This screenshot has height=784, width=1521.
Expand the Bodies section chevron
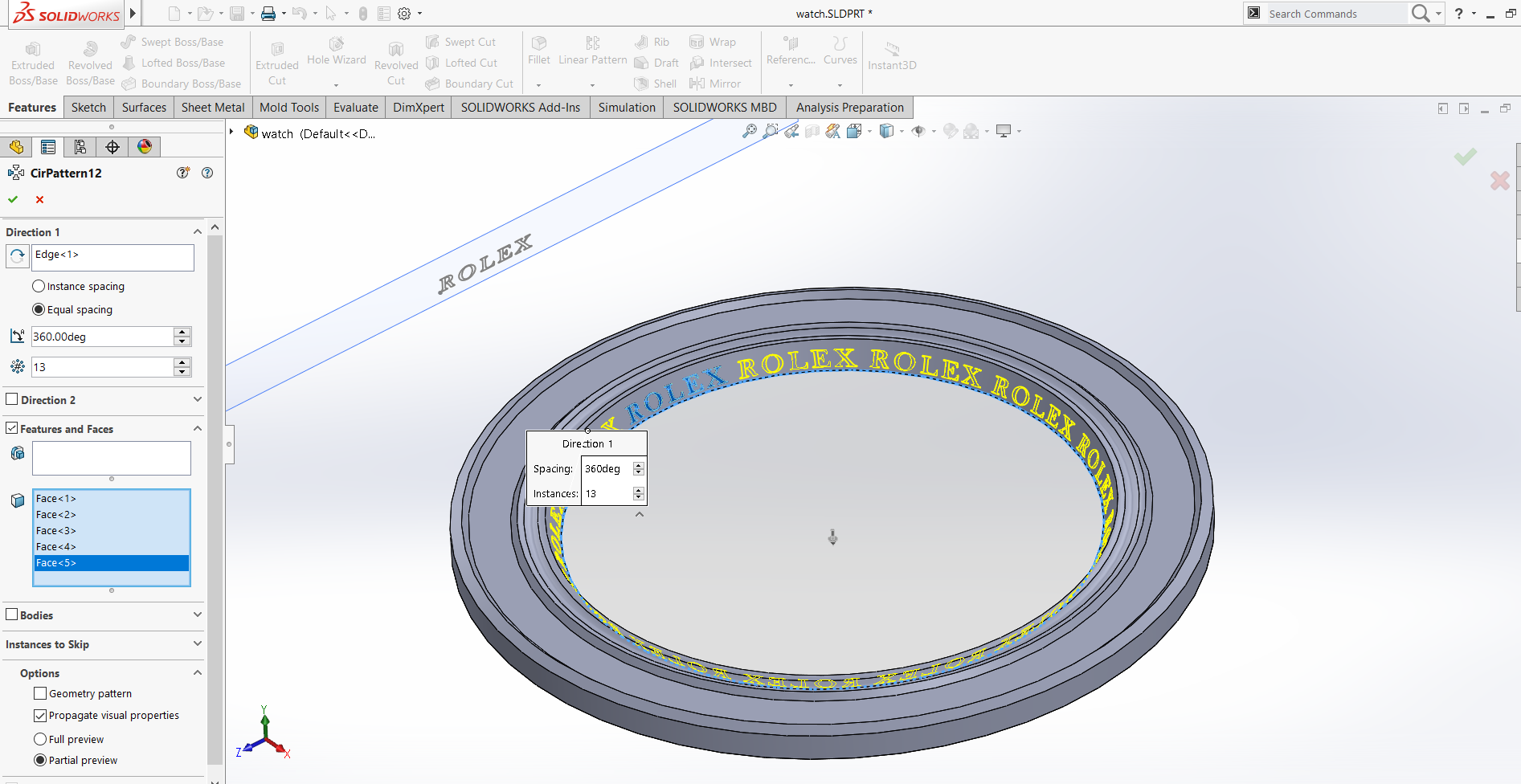(198, 615)
